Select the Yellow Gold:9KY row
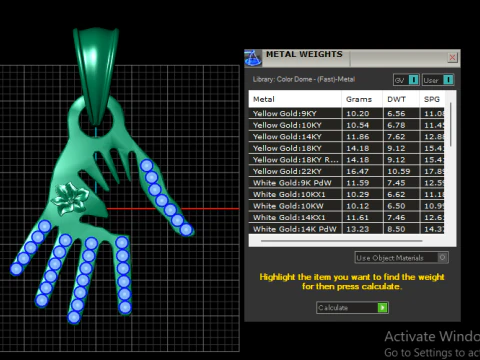Viewport: 480px width, 360px height. click(346, 113)
